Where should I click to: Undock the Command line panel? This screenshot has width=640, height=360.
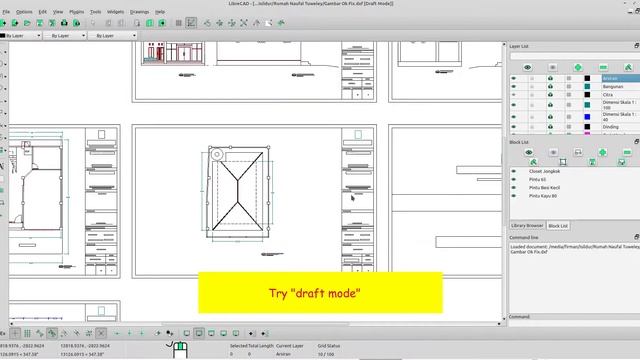pos(636,237)
